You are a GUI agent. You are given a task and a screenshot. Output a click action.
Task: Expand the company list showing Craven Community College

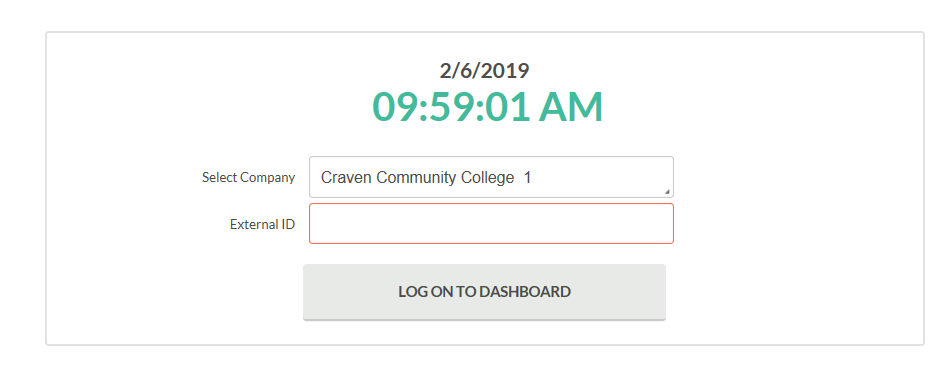coord(491,177)
